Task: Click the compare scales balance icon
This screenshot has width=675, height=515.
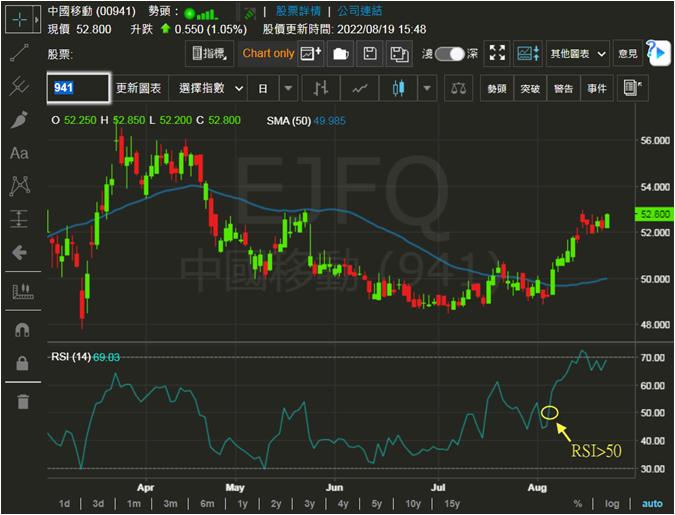Action: 458,88
